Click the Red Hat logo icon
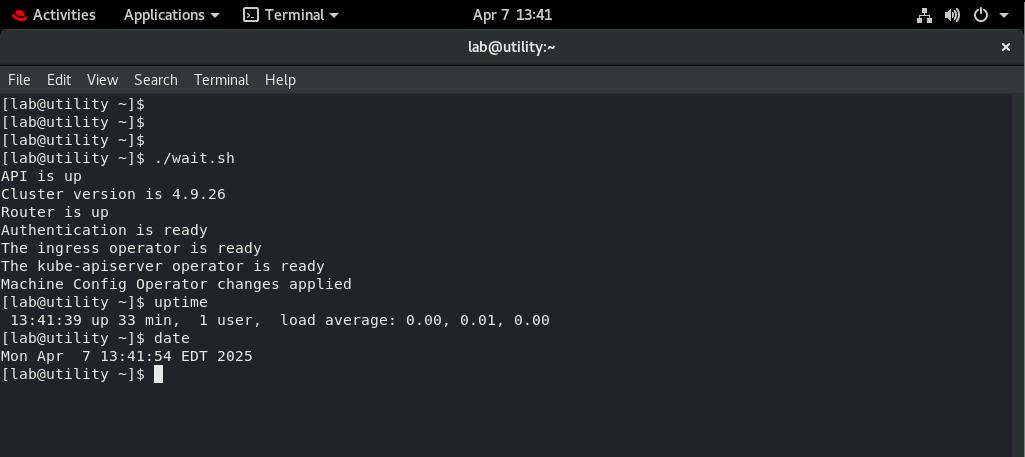The width and height of the screenshot is (1025, 457). [x=16, y=15]
